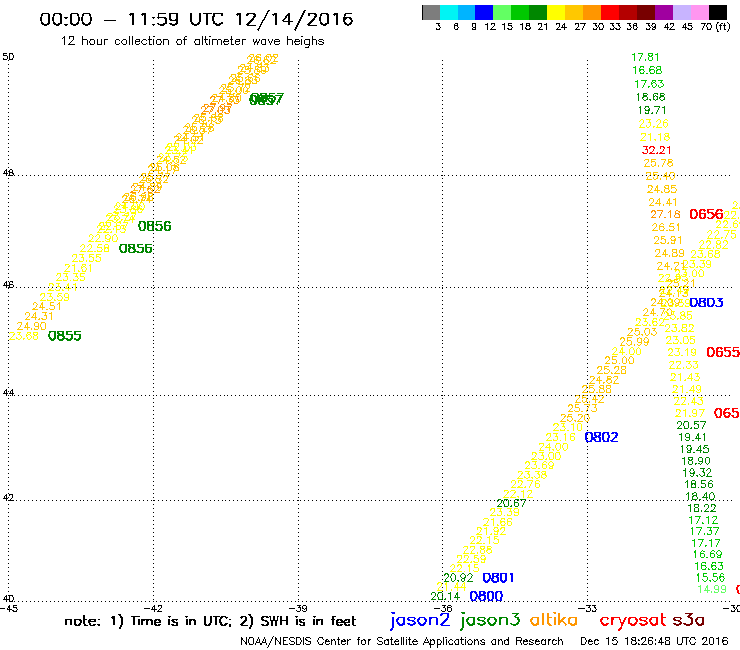Click the 17.81 value at track top
Viewport: 740px width, 650px height.
(645, 57)
